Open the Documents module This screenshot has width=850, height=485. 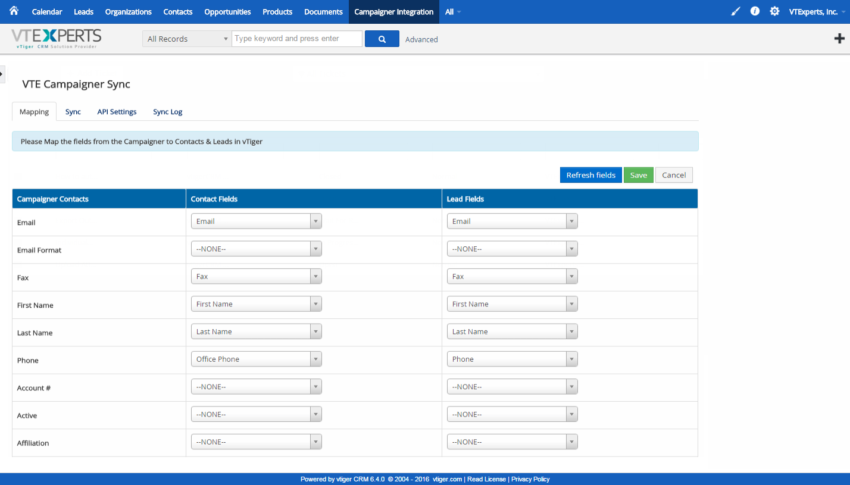tap(323, 12)
